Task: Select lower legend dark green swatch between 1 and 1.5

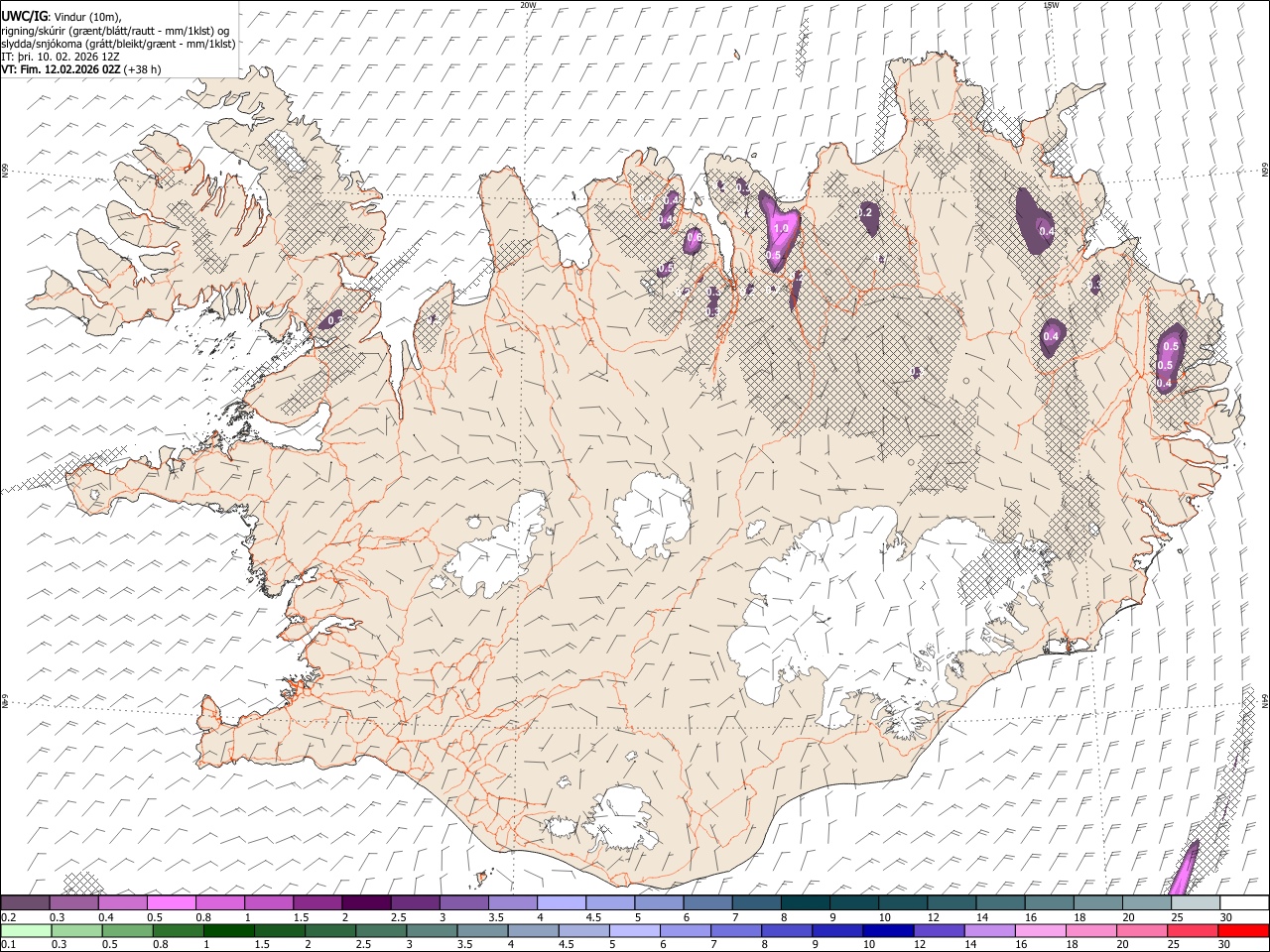Action: coord(229,930)
